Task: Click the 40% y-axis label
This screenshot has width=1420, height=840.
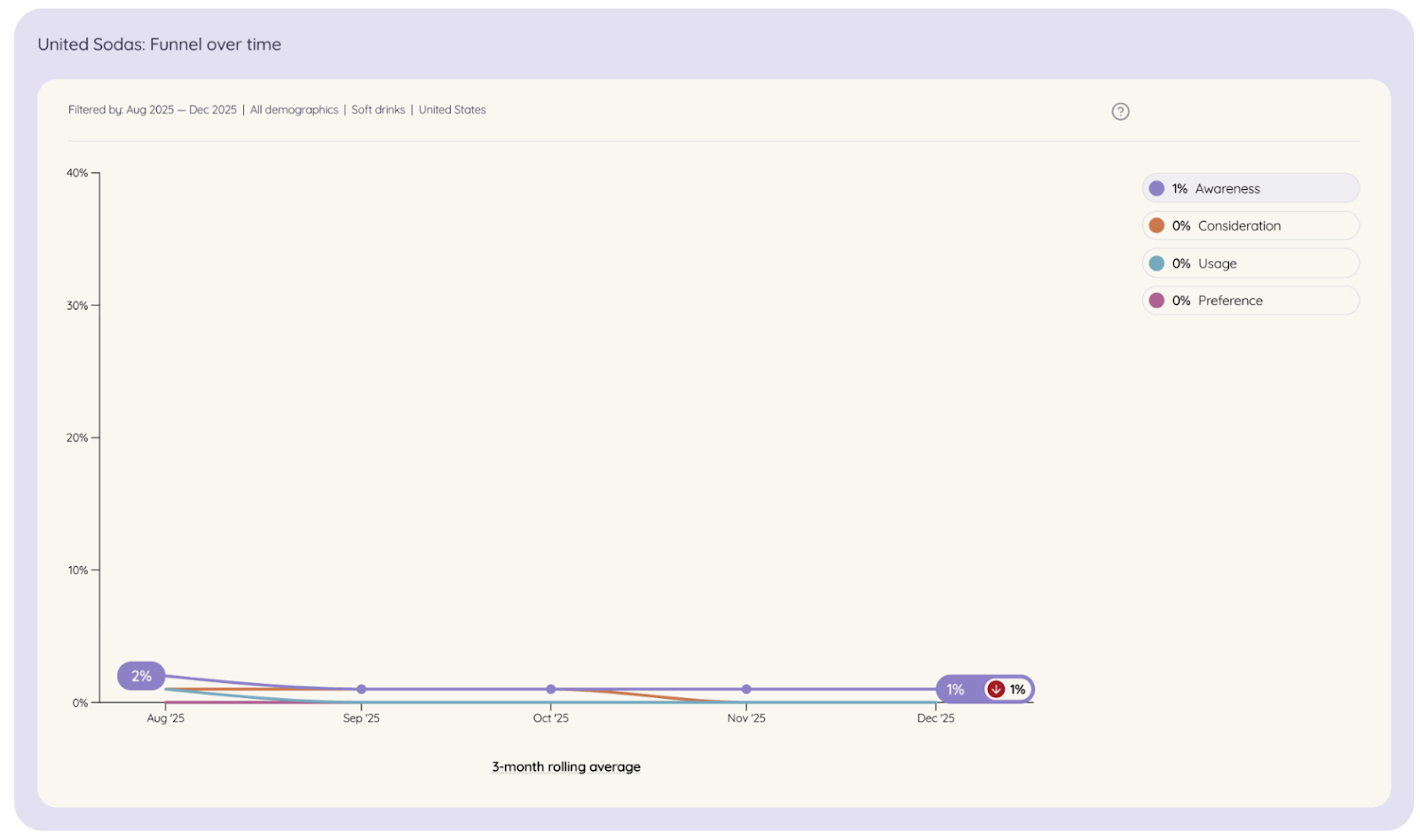Action: point(77,173)
